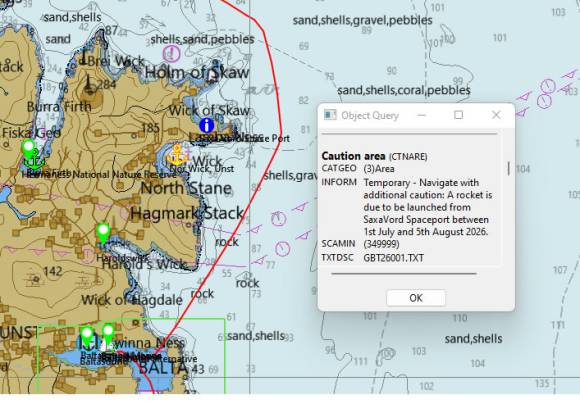Select the Caution area heading in the dialog
580x413 pixels.
coord(353,156)
